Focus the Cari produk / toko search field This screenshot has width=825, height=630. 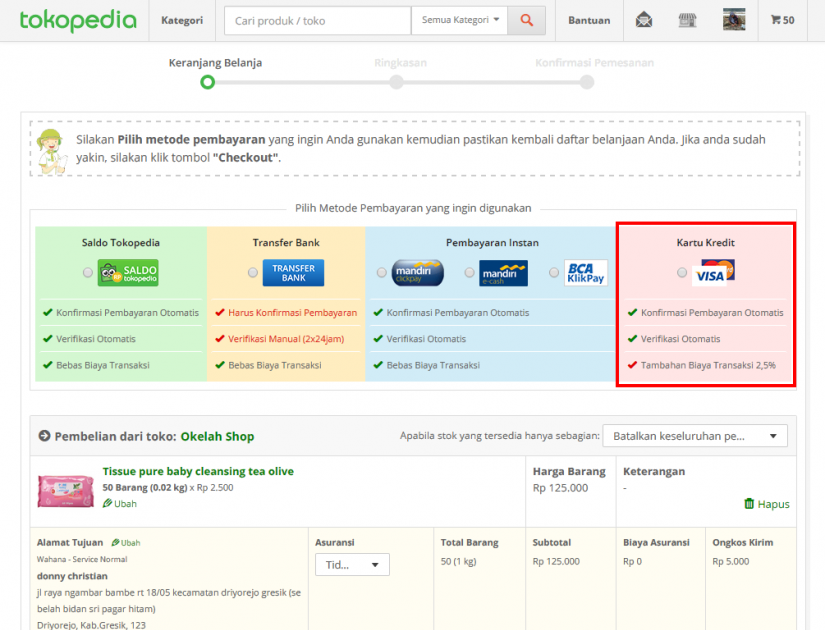click(317, 21)
